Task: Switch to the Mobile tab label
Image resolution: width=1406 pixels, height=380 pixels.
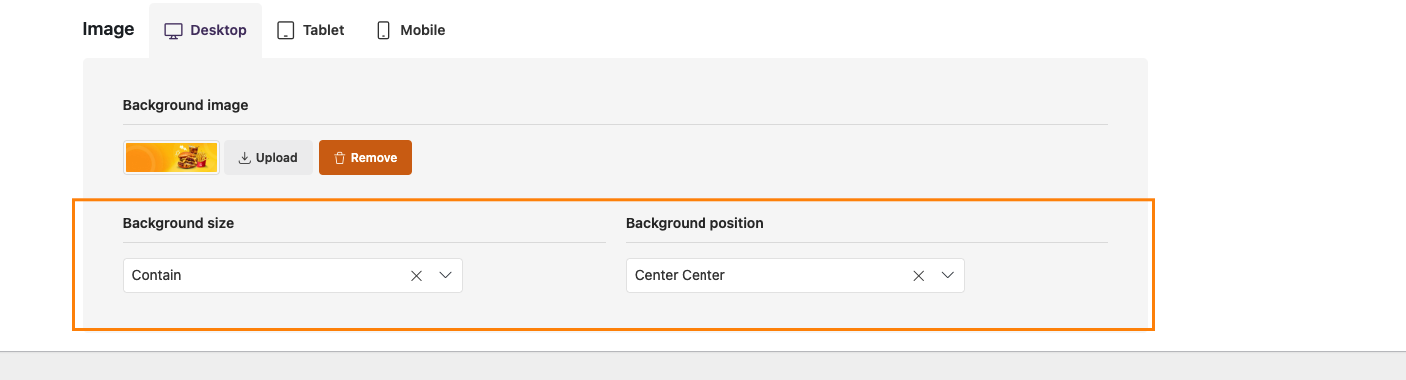Action: click(x=423, y=31)
